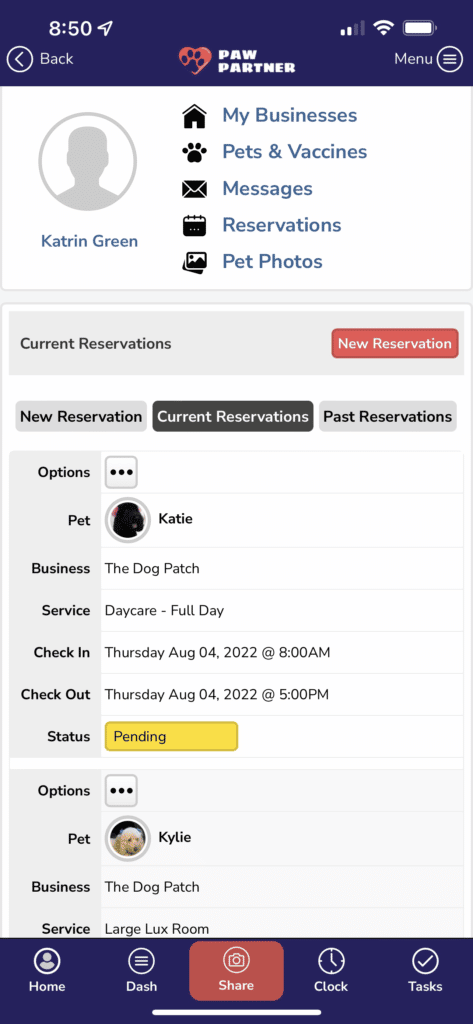Viewport: 473px width, 1024px height.
Task: Open the Clock tab in bottom bar
Action: (331, 970)
